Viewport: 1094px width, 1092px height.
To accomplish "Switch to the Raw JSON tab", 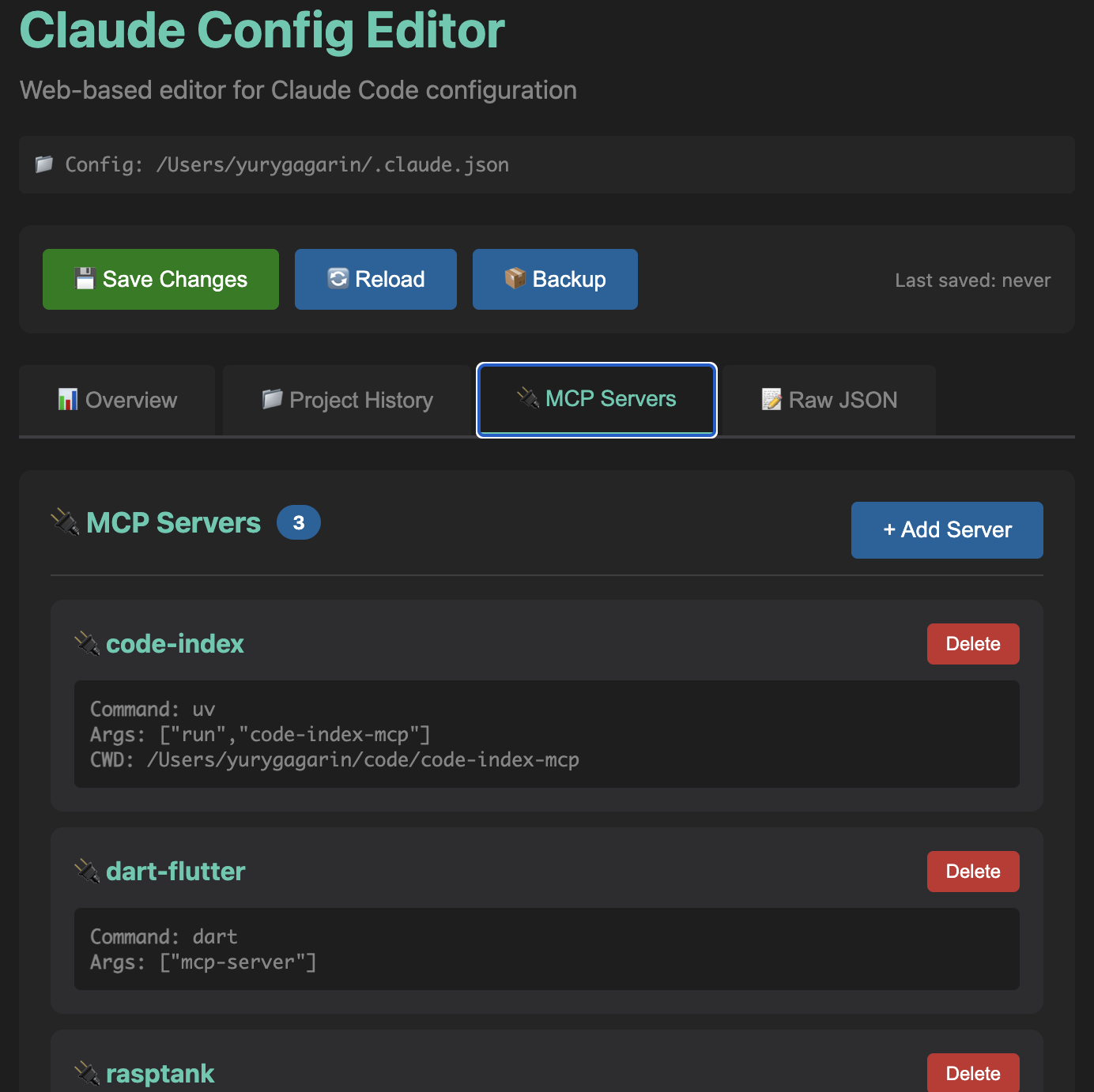I will pyautogui.click(x=828, y=400).
